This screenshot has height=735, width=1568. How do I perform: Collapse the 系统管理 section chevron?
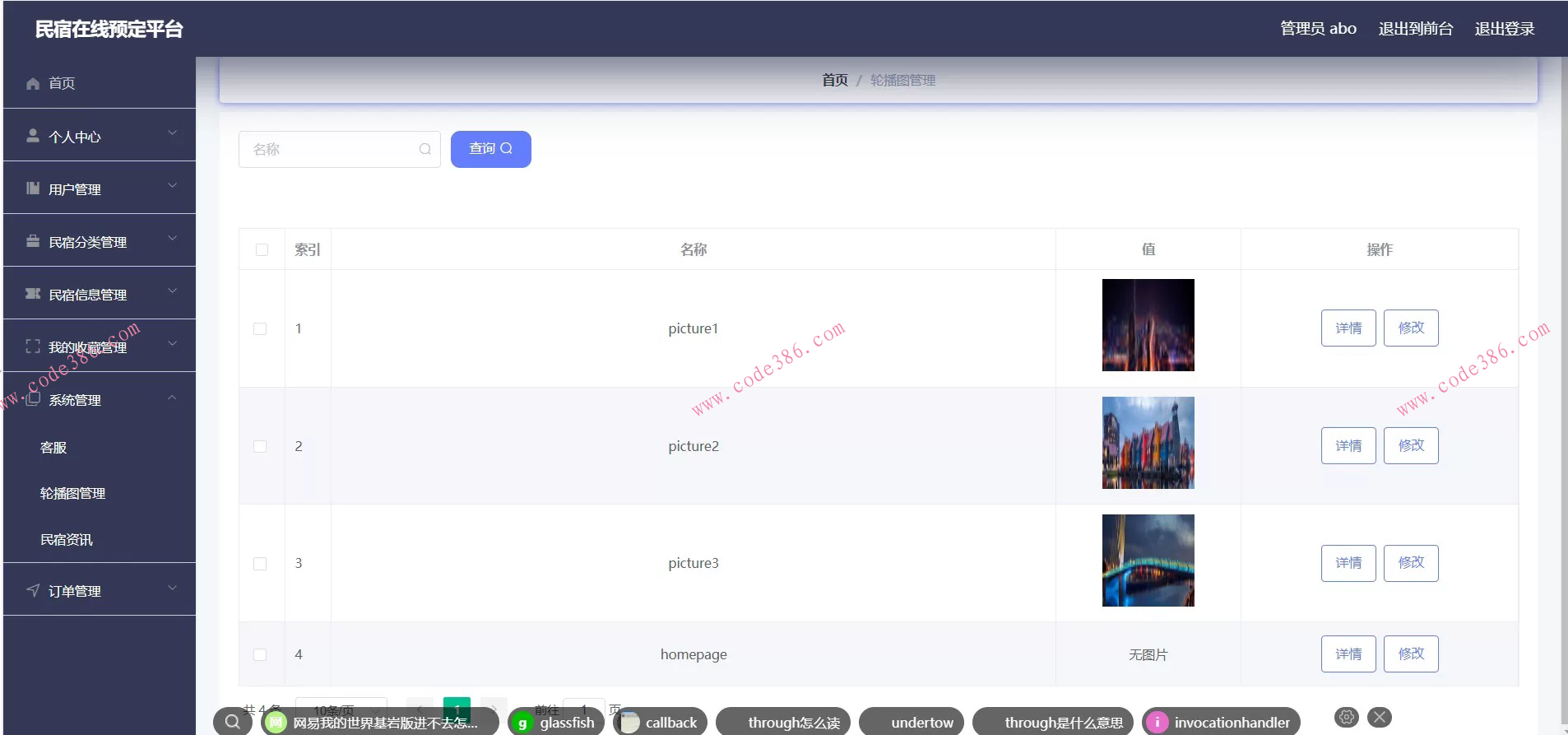point(172,398)
